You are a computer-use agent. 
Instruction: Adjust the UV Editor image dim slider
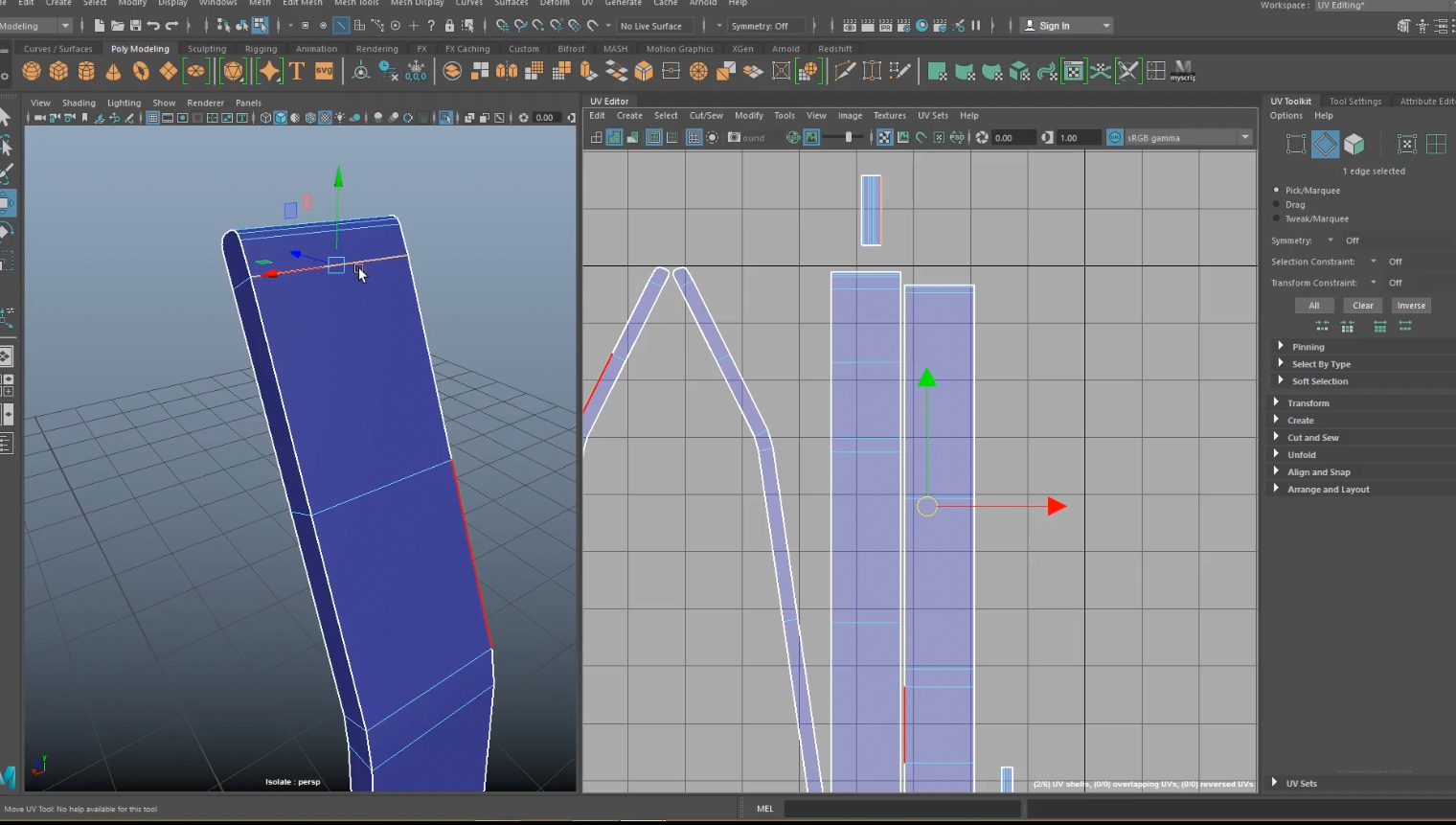849,138
